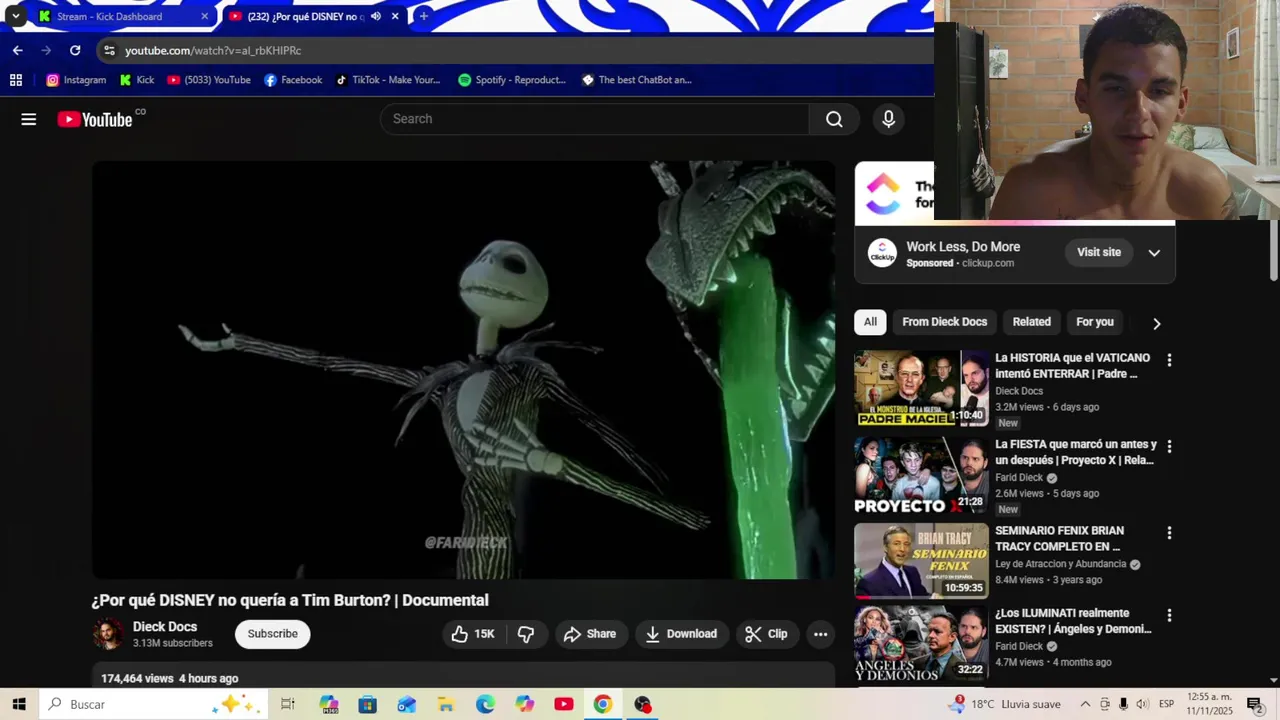1280x720 pixels.
Task: Open the volume control in system tray
Action: [x=1142, y=704]
